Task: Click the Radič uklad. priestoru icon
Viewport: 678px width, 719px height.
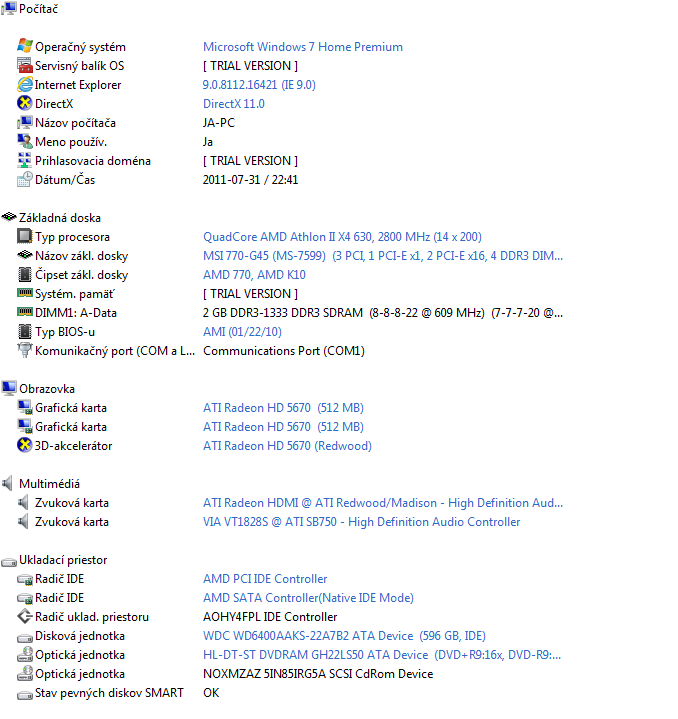Action: click(x=25, y=616)
